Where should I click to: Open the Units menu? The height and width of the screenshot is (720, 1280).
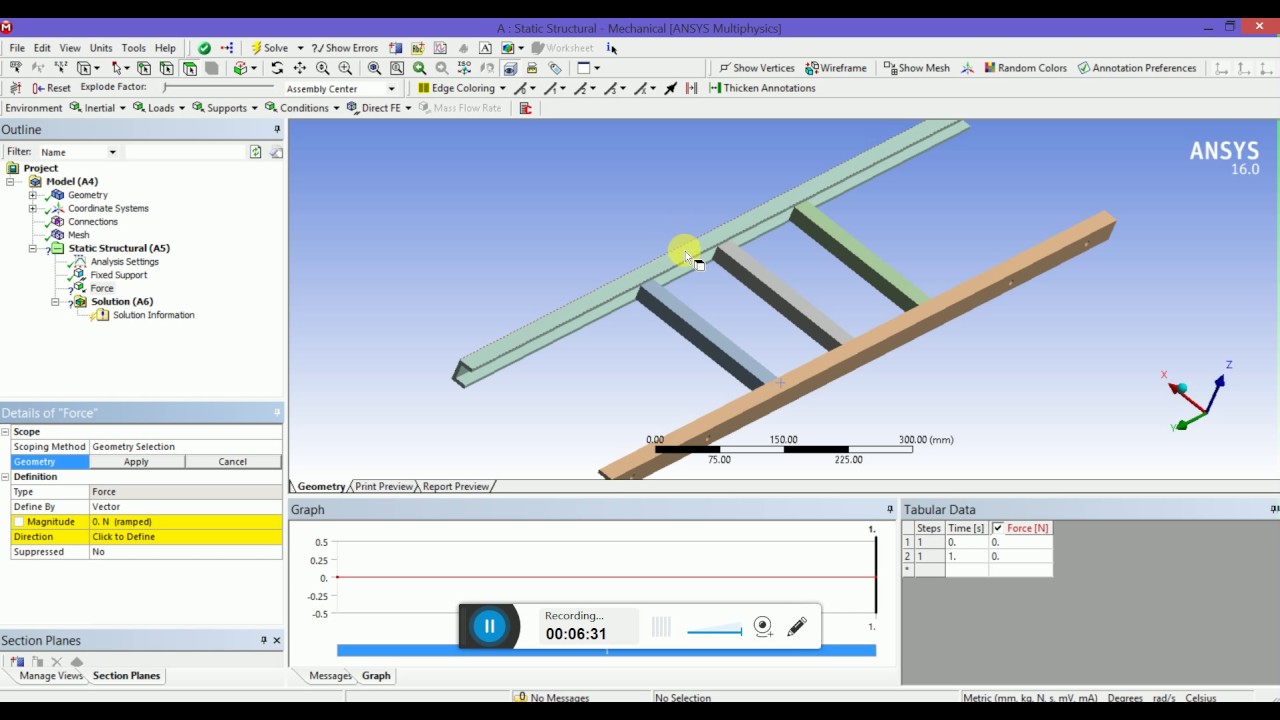[x=101, y=48]
